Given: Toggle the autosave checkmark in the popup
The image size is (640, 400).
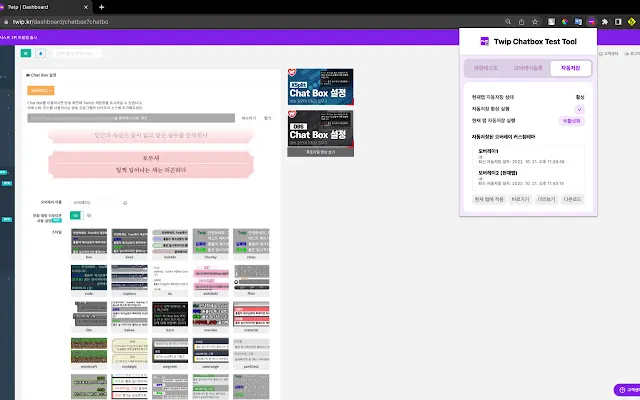Looking at the screenshot, I should pyautogui.click(x=580, y=109).
